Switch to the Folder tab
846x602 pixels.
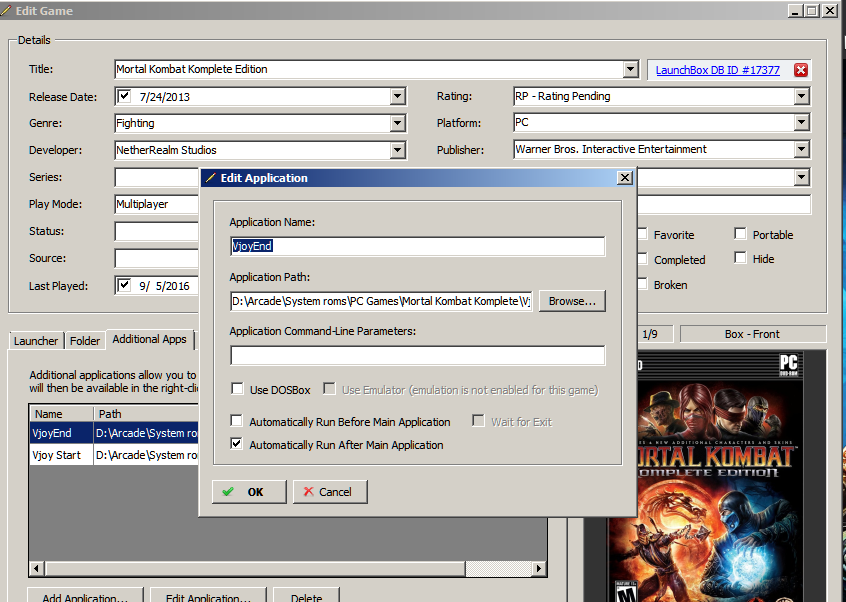[x=85, y=341]
